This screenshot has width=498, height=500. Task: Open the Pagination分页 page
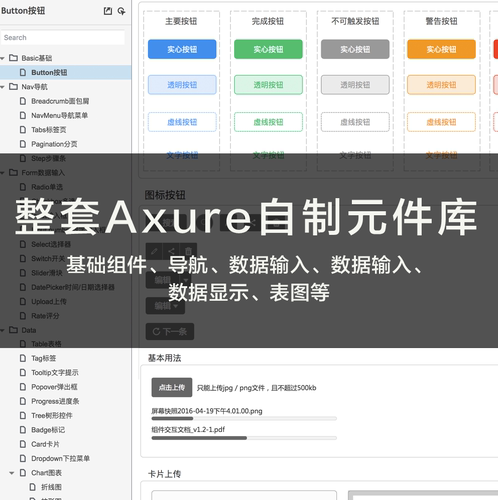pos(54,144)
